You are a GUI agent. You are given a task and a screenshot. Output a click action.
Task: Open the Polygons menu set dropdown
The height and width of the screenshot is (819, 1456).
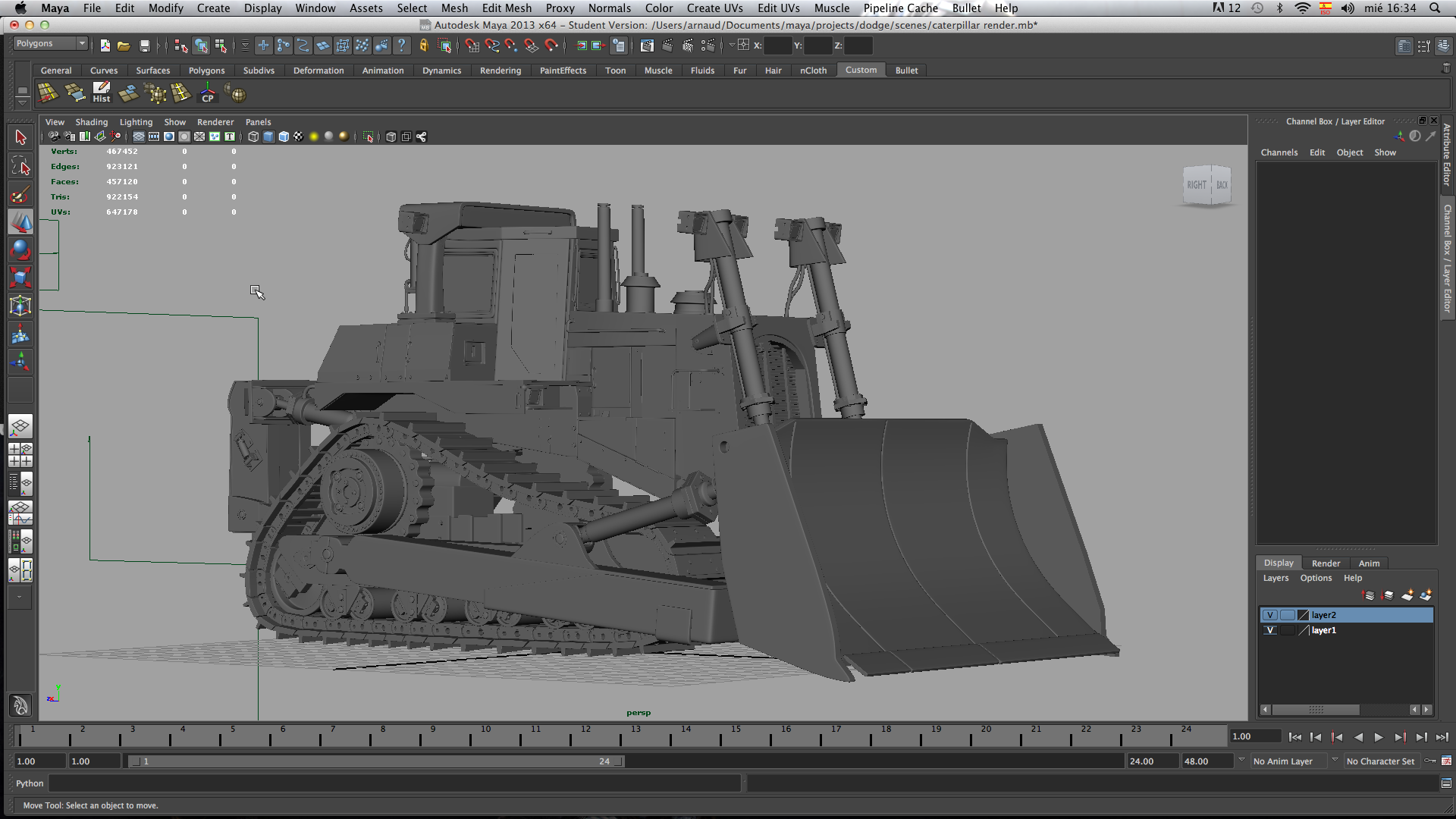click(51, 44)
